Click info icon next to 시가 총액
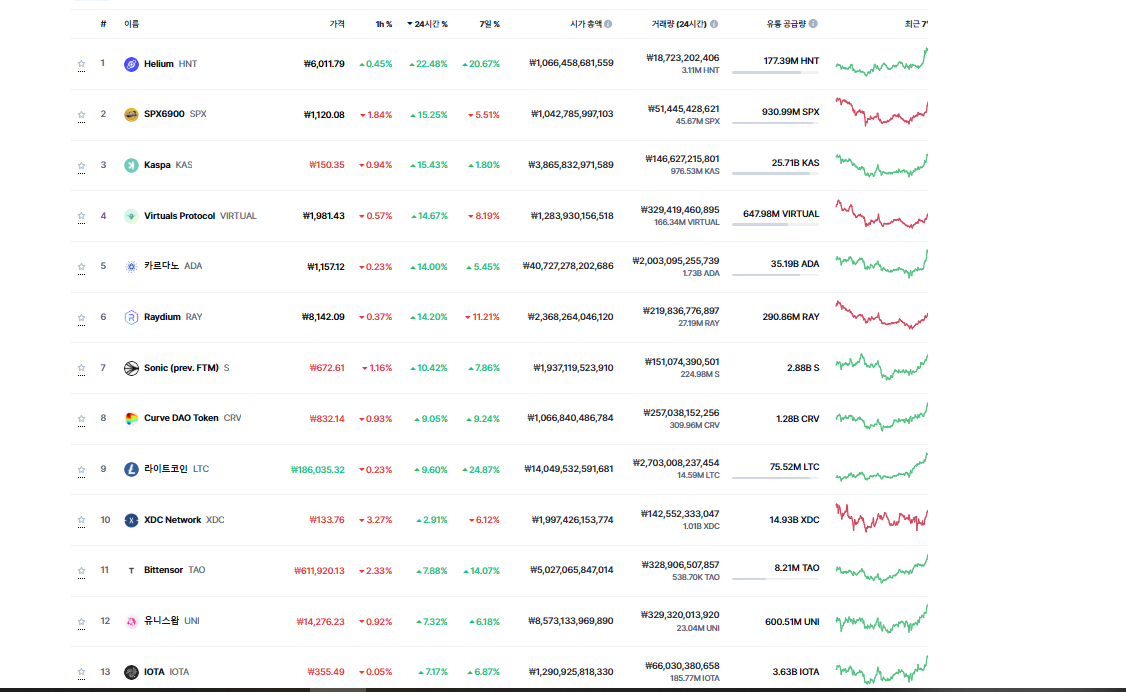This screenshot has height=692, width=1126. [608, 24]
